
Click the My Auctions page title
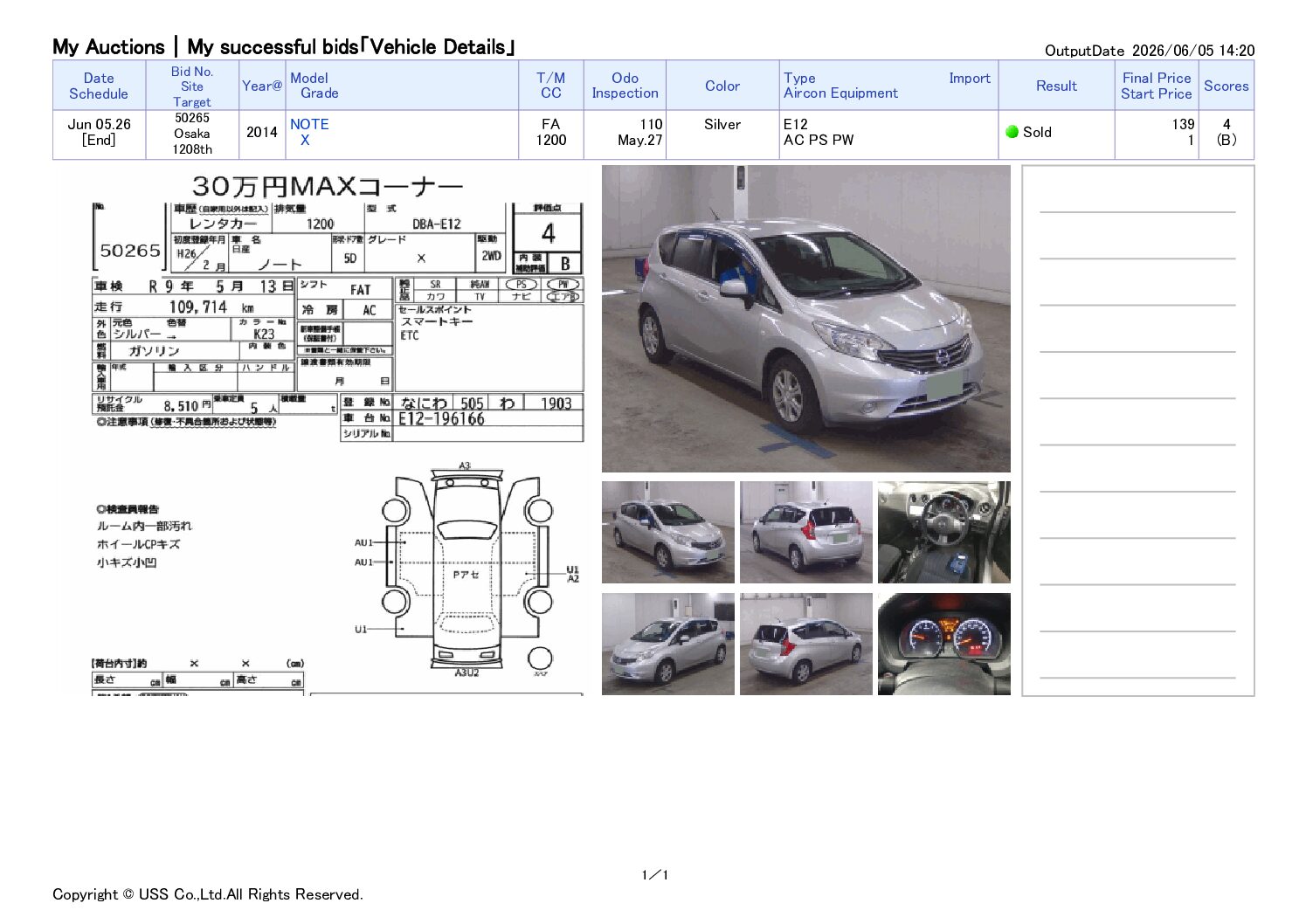(284, 47)
